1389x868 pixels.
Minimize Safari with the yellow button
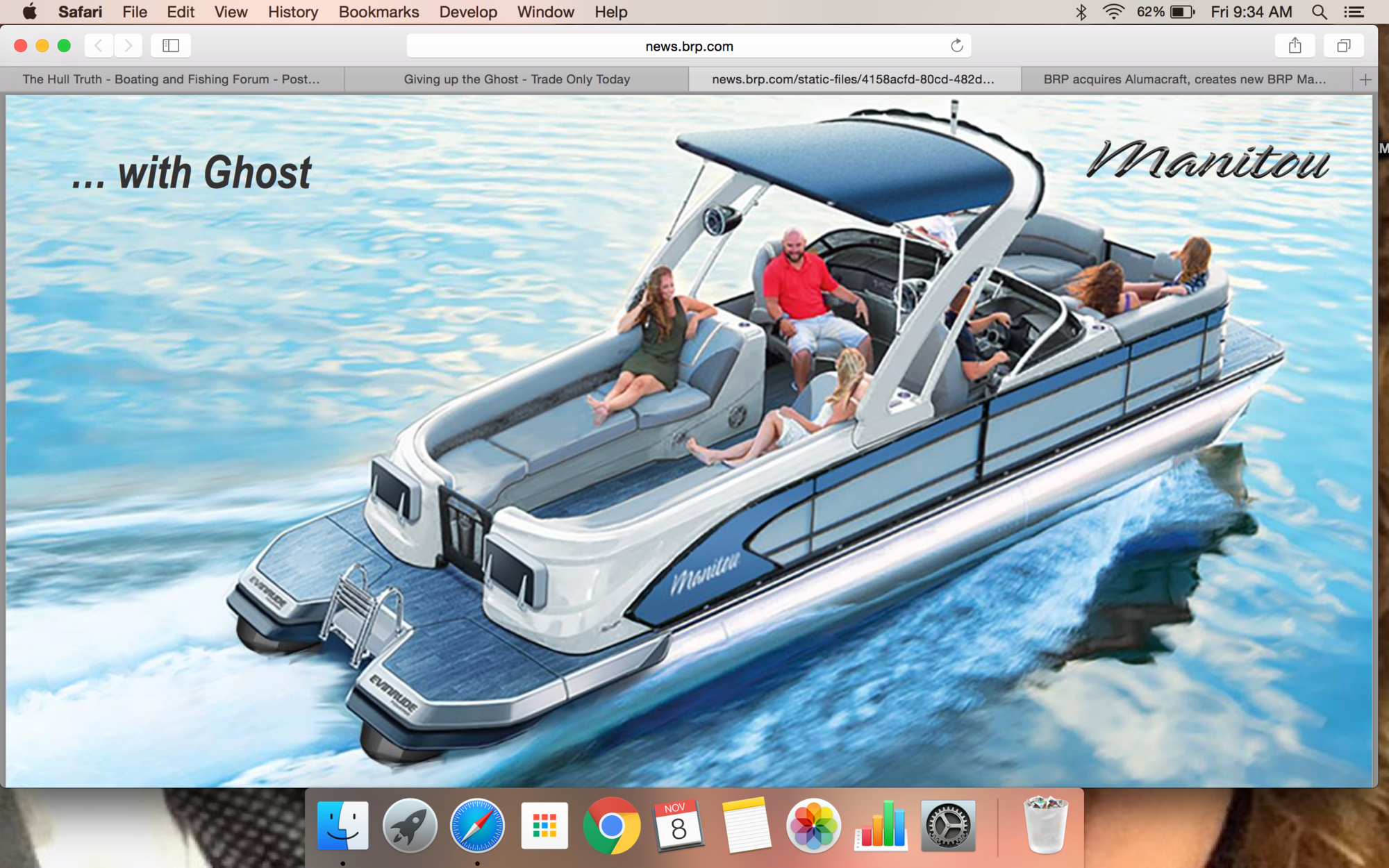42,46
